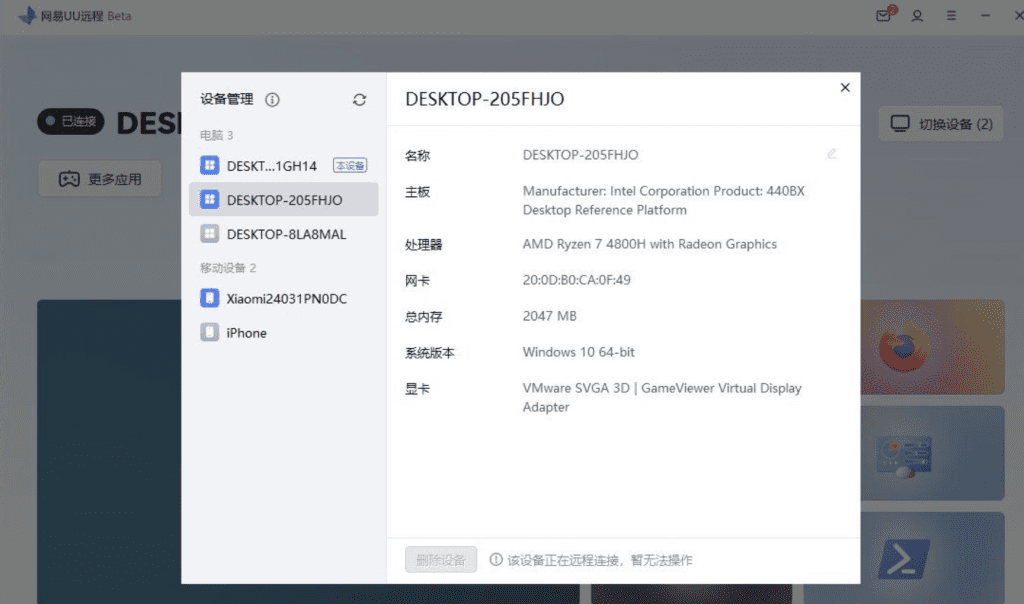Click the phone icon beside iPhone
Viewport: 1024px width, 604px height.
[210, 332]
